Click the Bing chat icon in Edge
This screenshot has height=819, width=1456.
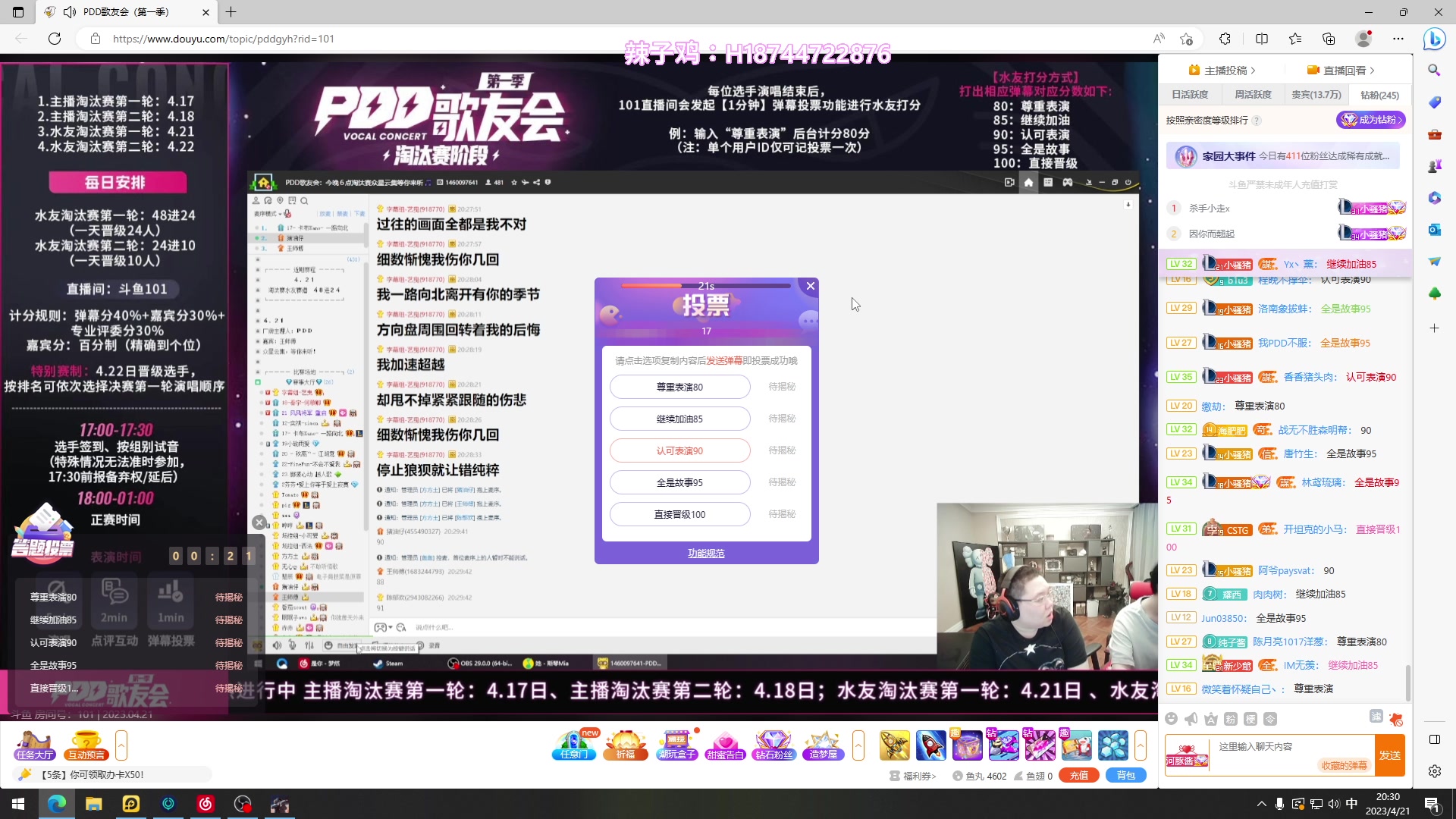point(1434,39)
